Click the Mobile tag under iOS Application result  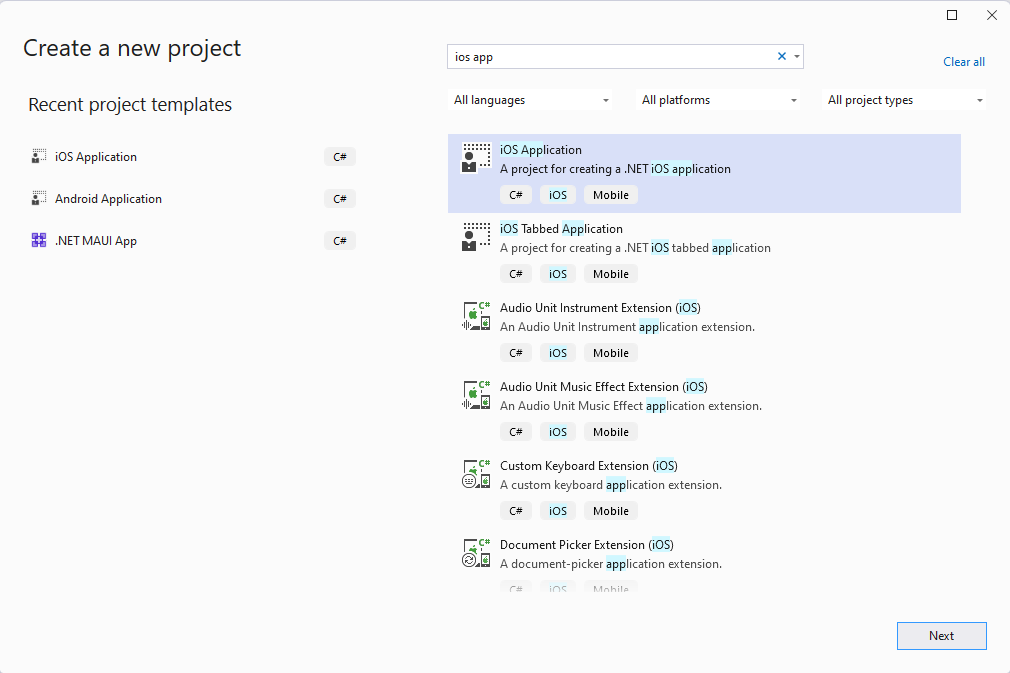pyautogui.click(x=611, y=195)
